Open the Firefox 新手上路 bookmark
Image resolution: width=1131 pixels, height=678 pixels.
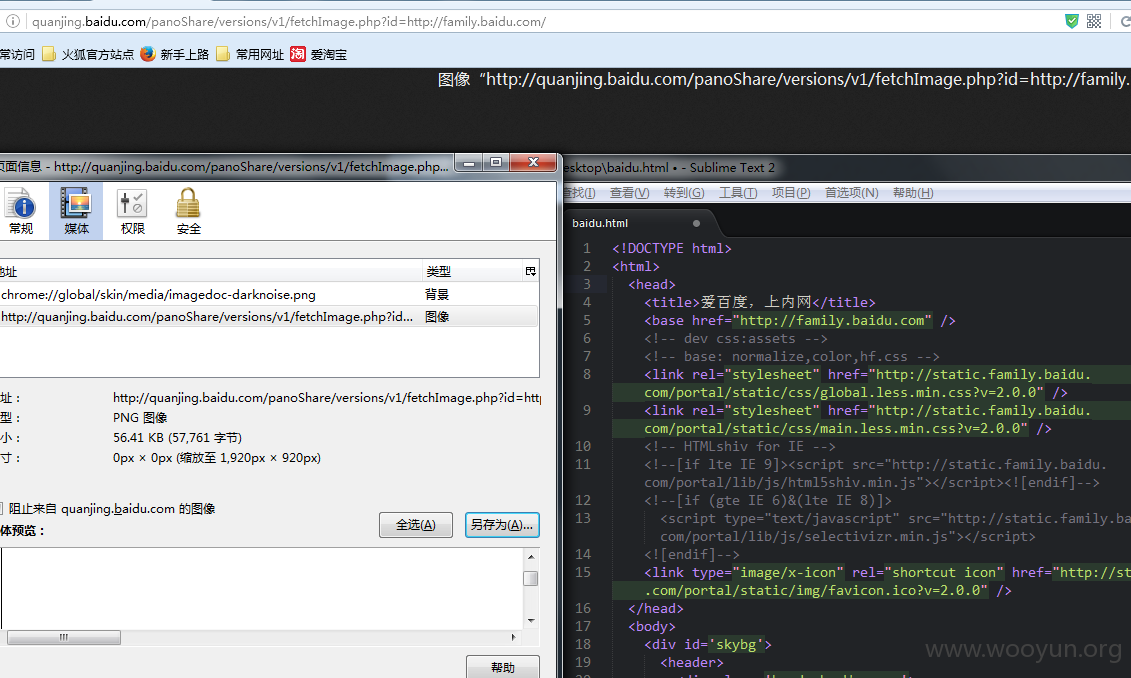[x=175, y=54]
